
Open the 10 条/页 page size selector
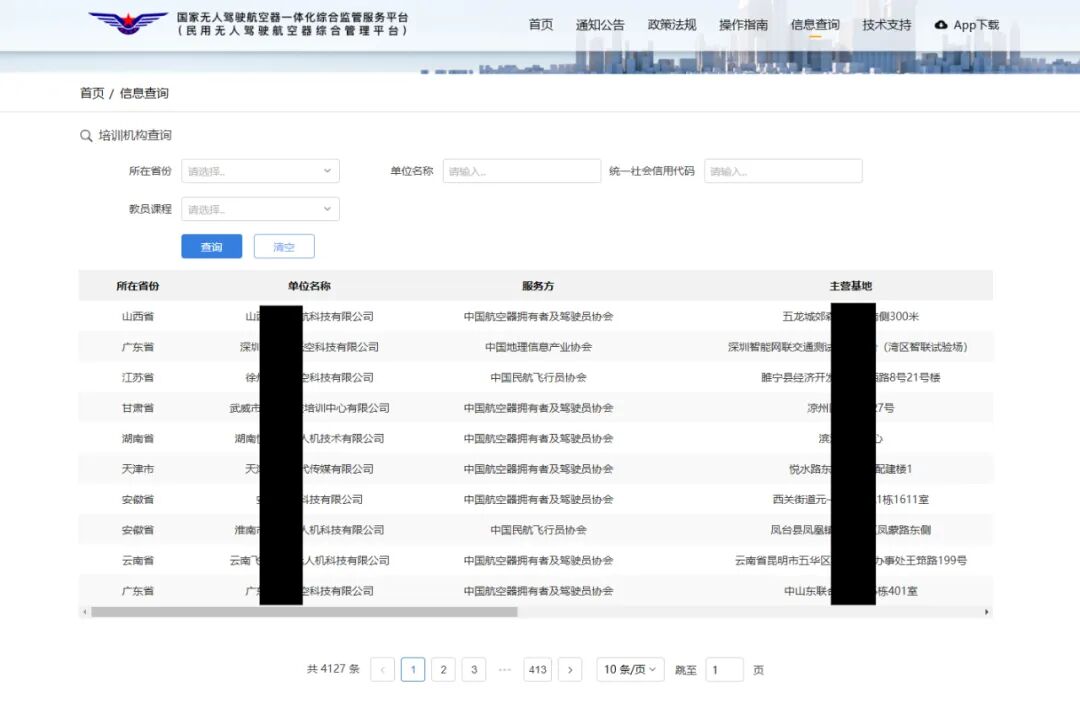(x=630, y=670)
